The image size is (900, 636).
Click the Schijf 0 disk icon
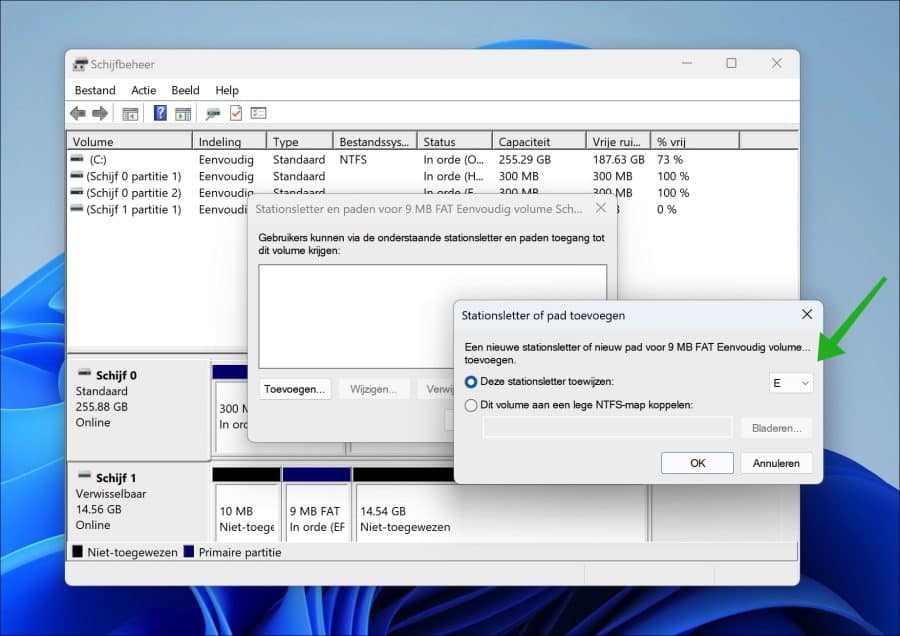pyautogui.click(x=84, y=373)
